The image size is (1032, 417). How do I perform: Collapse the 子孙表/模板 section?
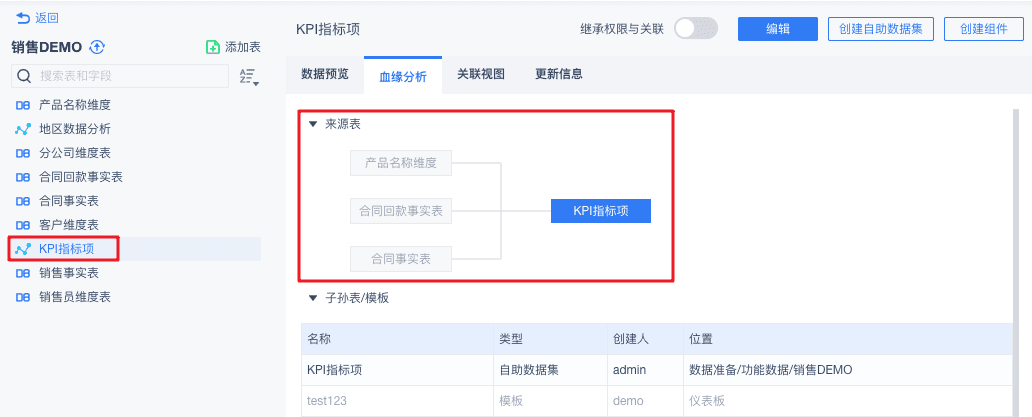point(312,298)
